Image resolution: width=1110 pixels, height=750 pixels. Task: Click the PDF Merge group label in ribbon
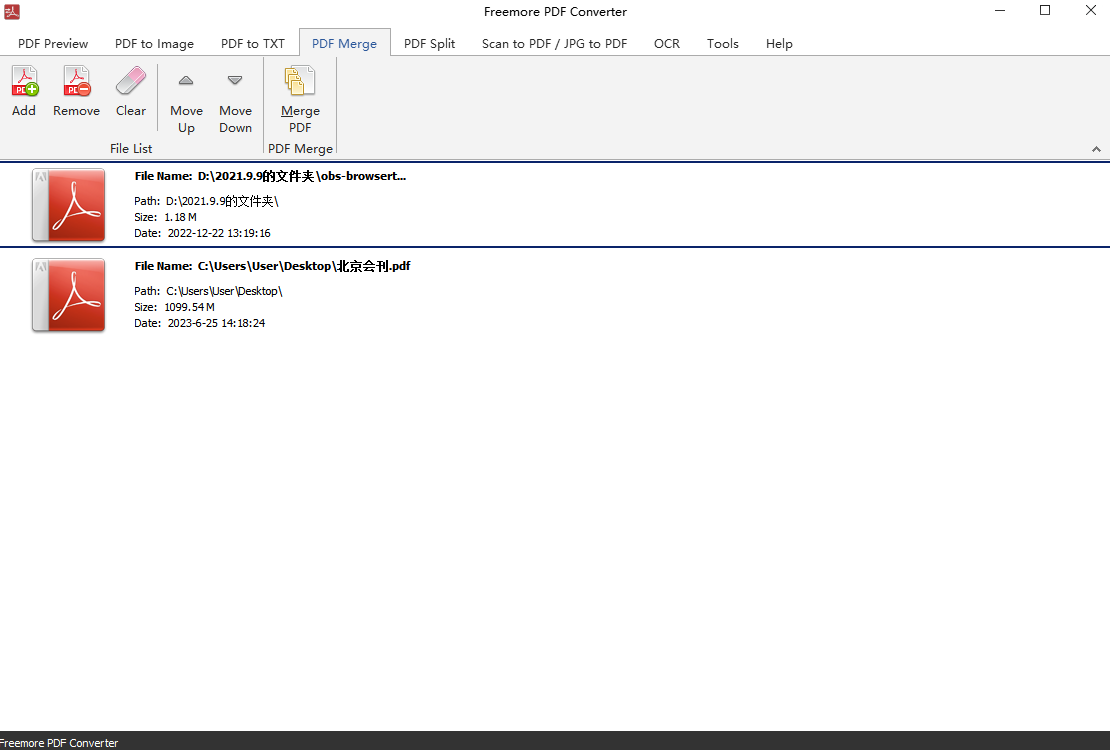(300, 149)
